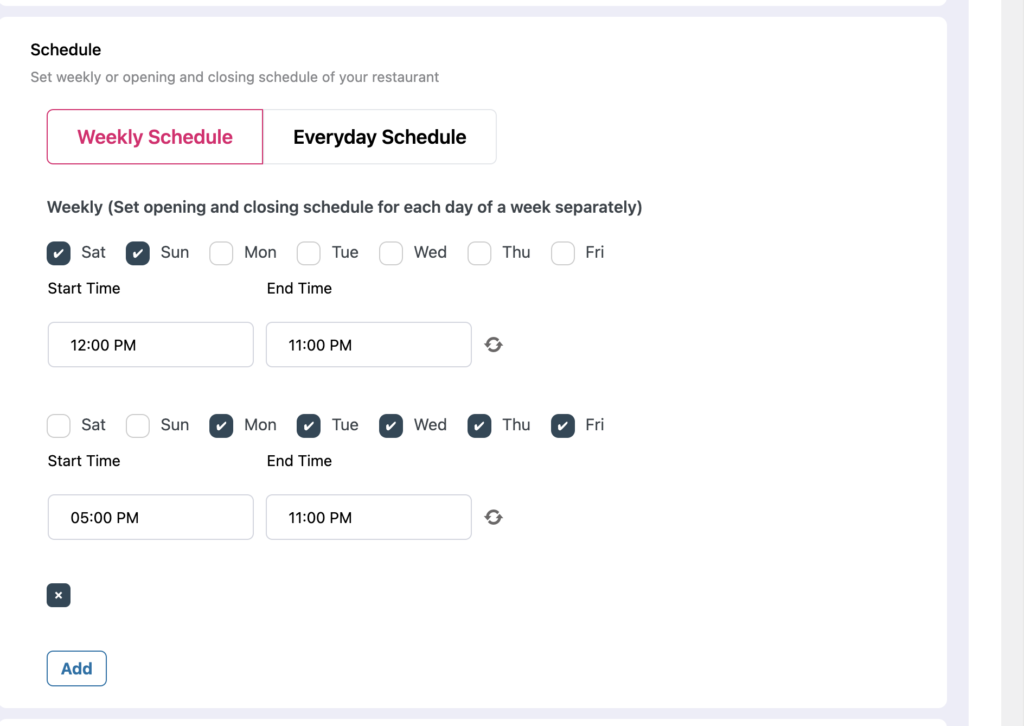Switch to the Weekly Schedule tab
The image size is (1024, 726).
155,137
